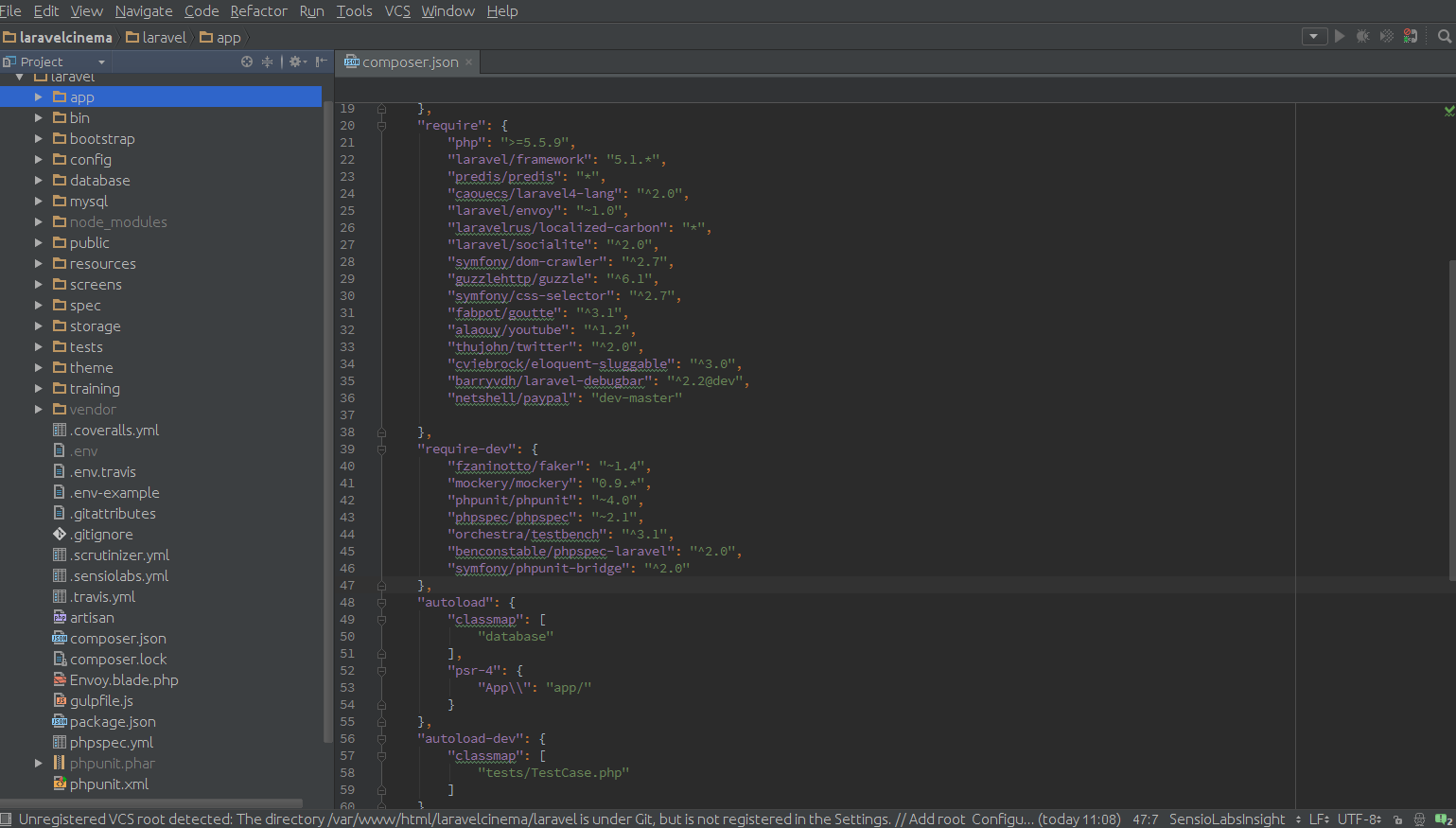
Task: Collapse the "require" block fold marker
Action: point(381,126)
